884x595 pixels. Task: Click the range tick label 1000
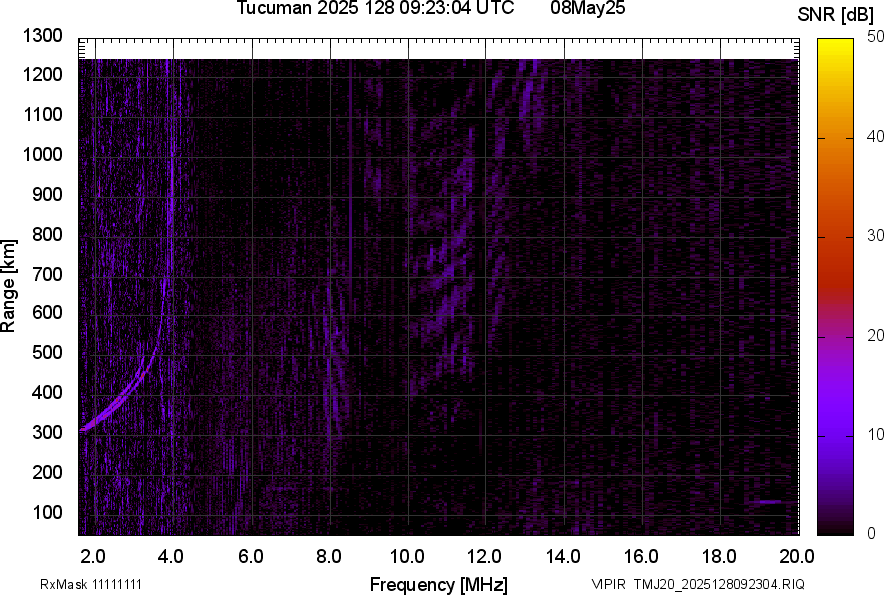[x=42, y=154]
